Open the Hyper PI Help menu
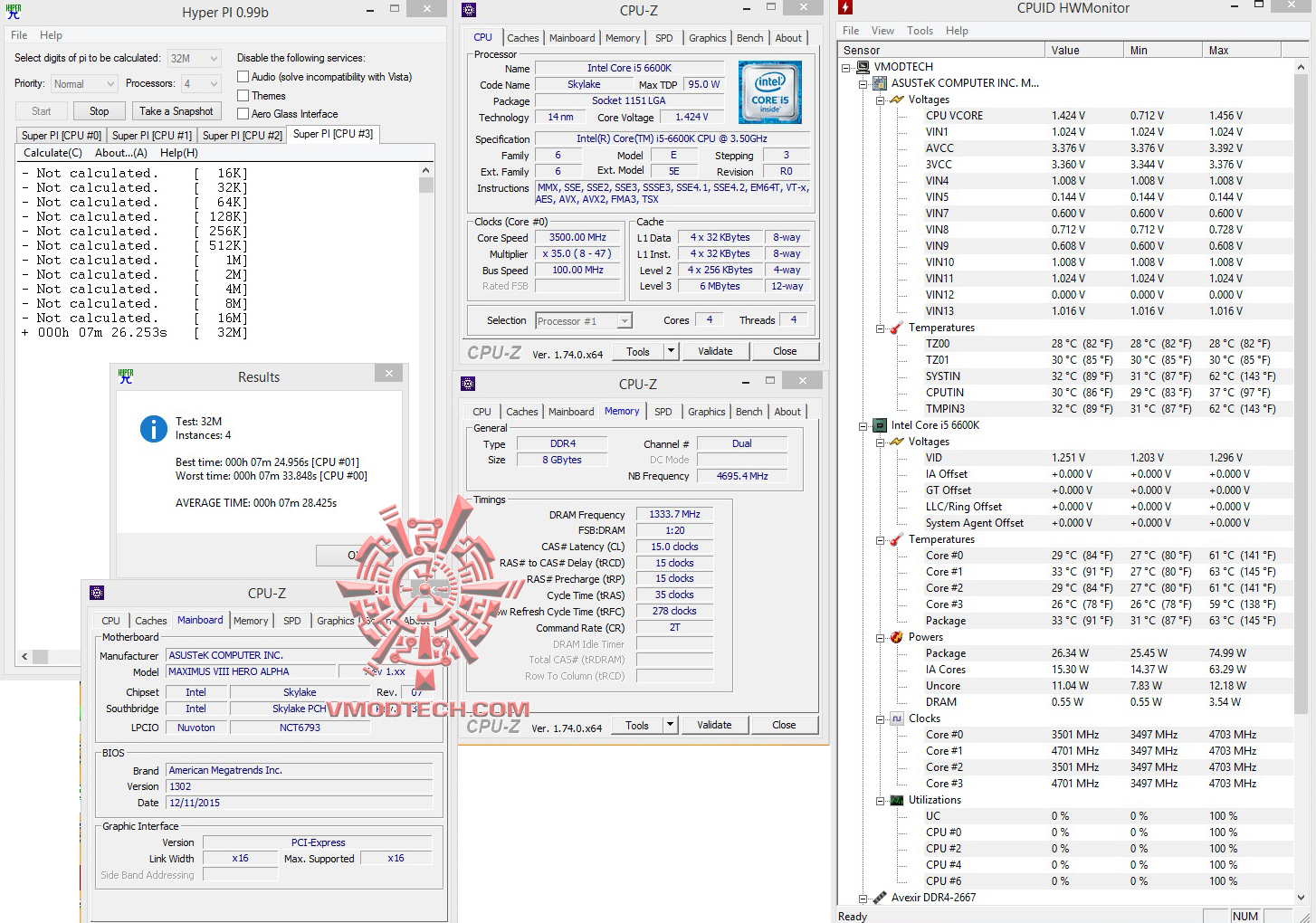This screenshot has width=1316, height=923. pyautogui.click(x=52, y=35)
